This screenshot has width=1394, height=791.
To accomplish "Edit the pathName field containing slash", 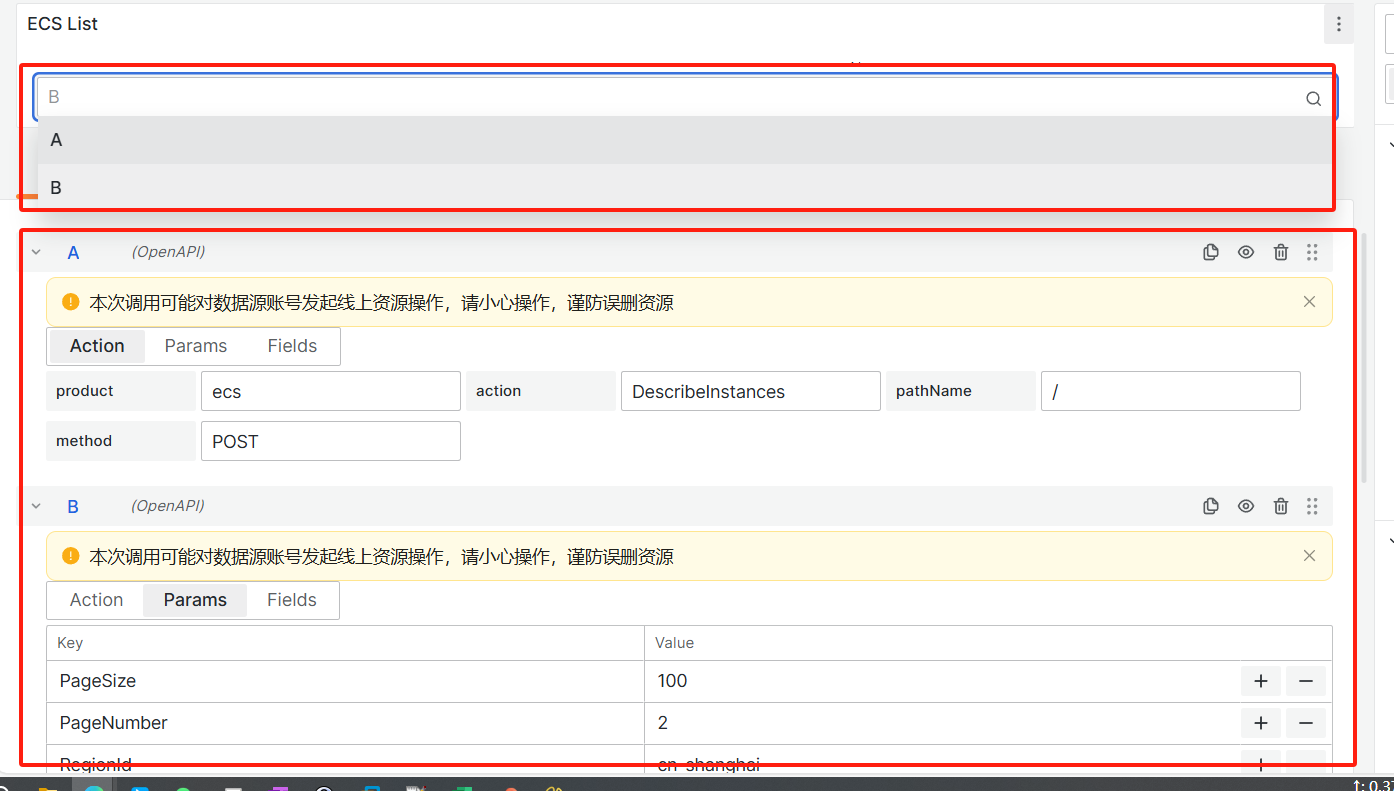I will (x=1171, y=391).
